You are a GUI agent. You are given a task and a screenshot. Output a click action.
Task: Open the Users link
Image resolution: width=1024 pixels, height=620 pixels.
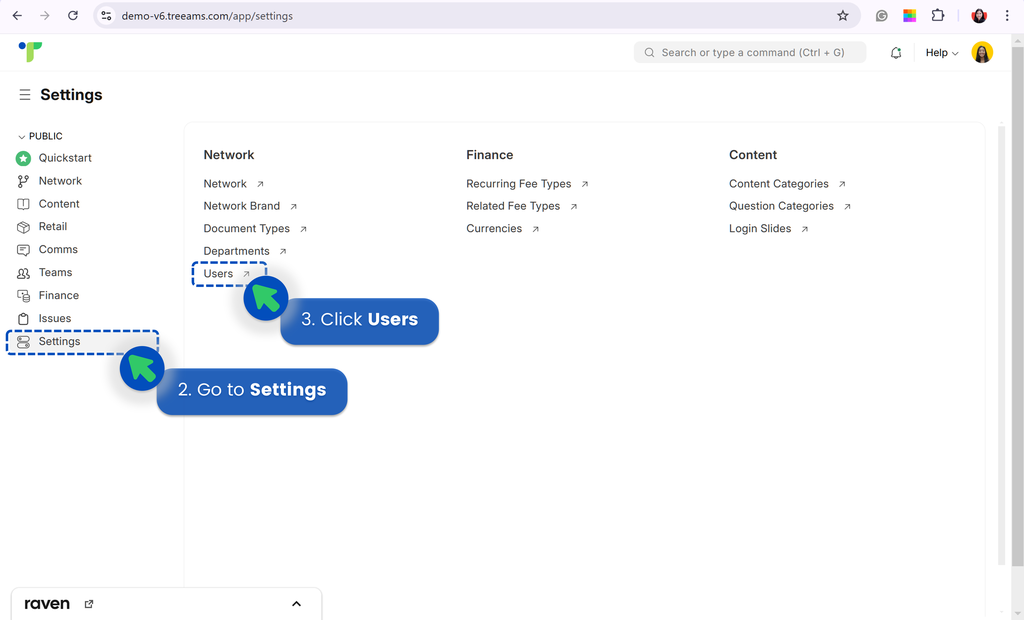[217, 273]
